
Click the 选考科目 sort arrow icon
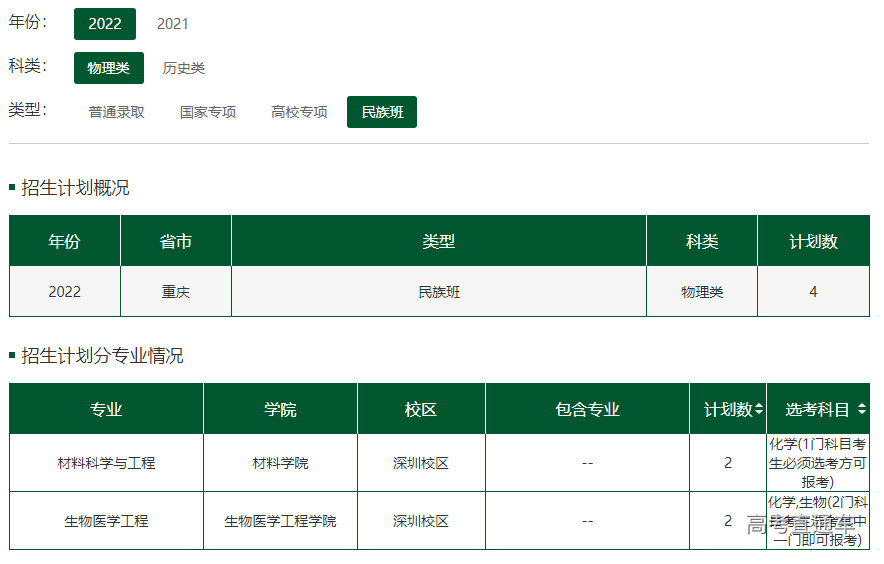[862, 409]
